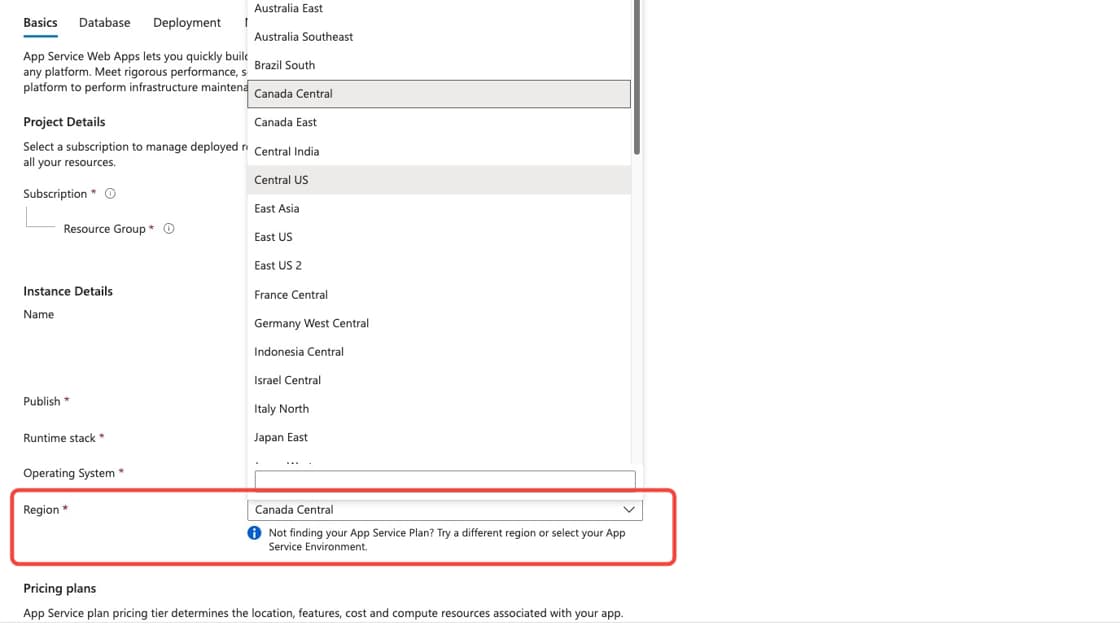
Task: Click the Pricing plans heading
Action: click(x=59, y=588)
